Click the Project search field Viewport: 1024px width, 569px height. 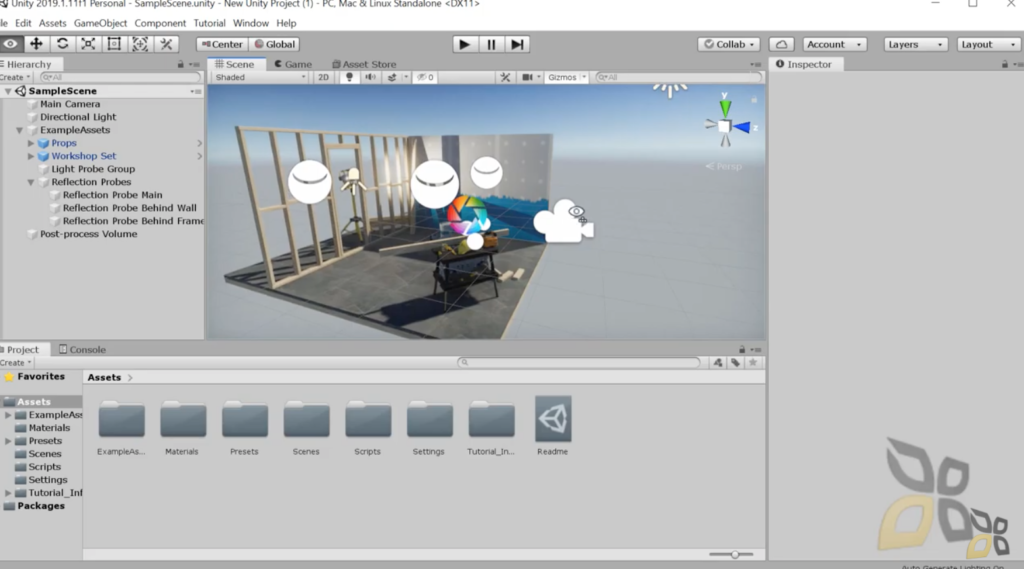[x=579, y=363]
